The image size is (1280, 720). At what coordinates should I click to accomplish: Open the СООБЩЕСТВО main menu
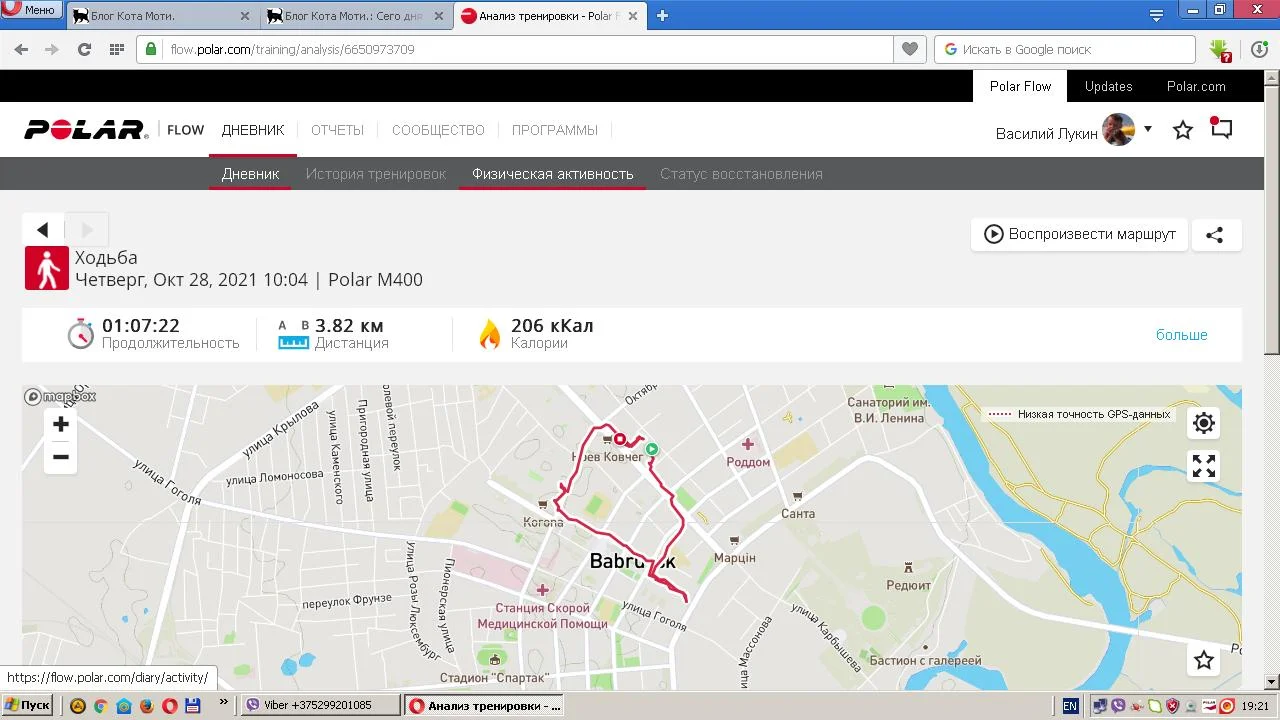(438, 130)
